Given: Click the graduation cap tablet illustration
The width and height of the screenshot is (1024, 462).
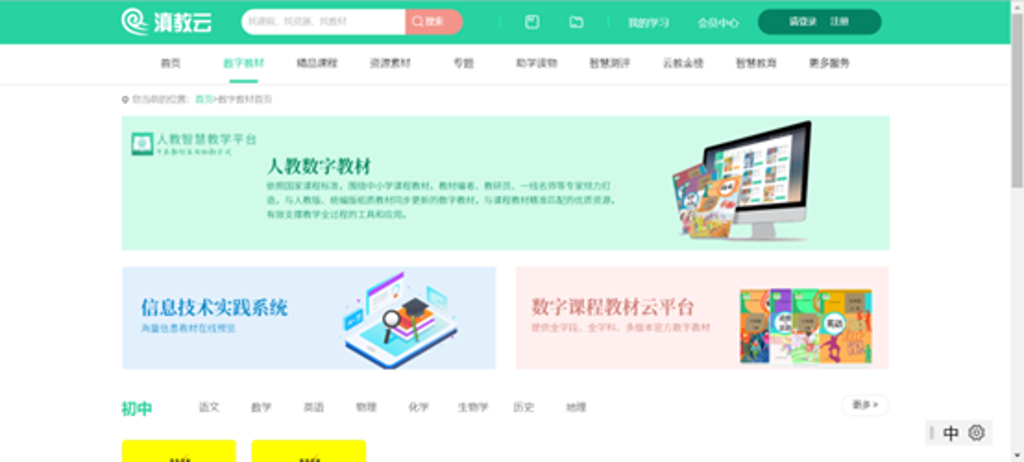Looking at the screenshot, I should coord(400,320).
